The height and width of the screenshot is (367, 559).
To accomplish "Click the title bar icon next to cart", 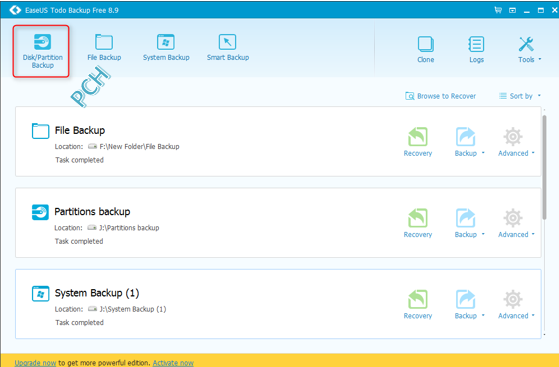I will 512,10.
